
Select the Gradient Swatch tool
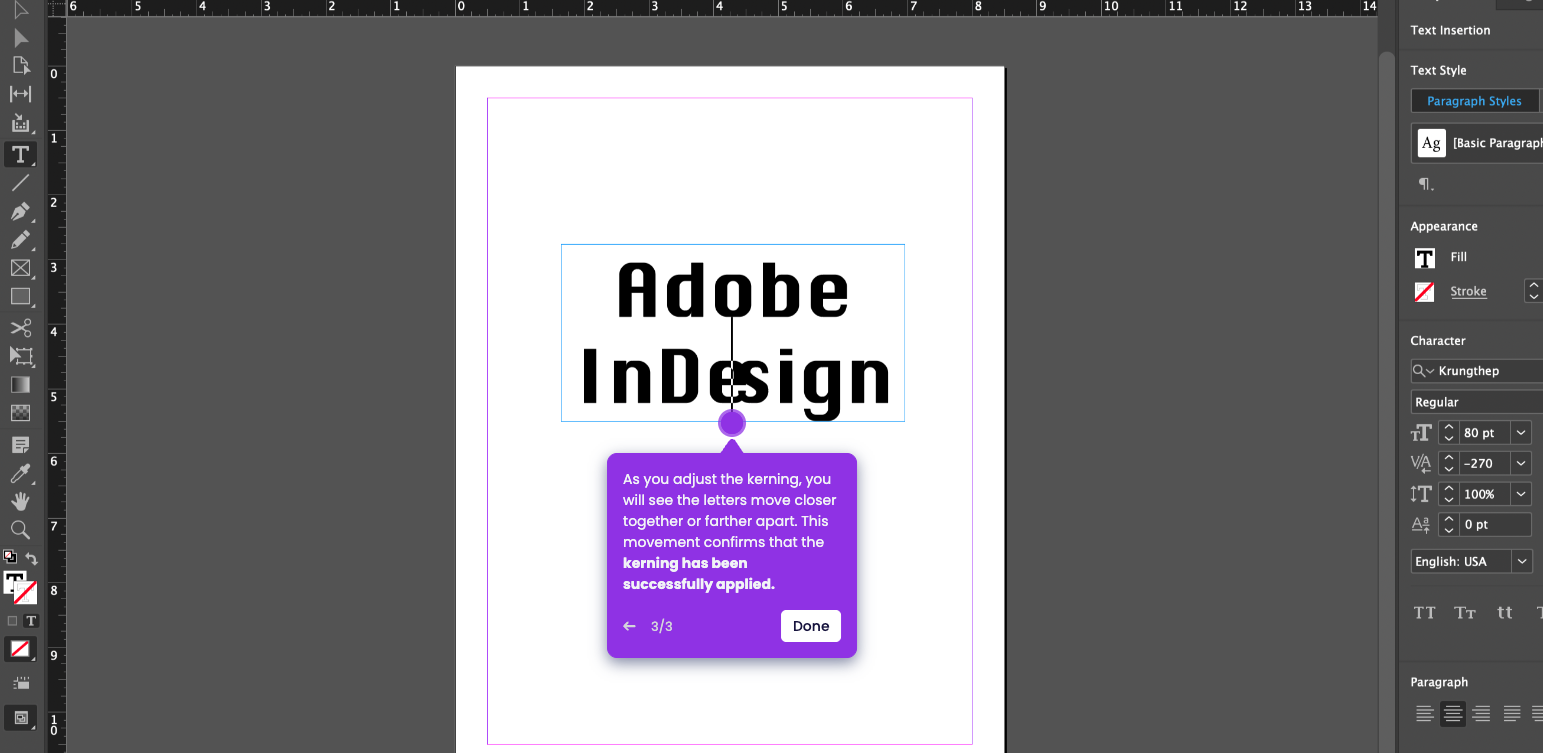[x=20, y=384]
